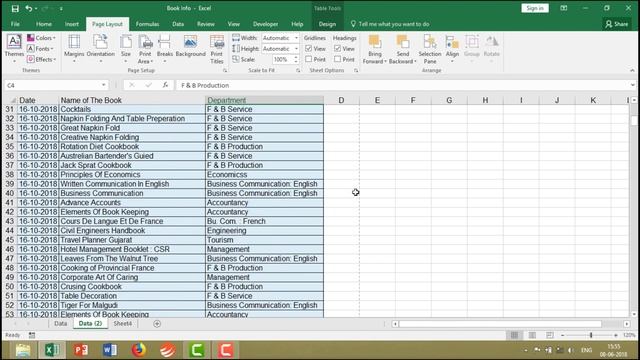
Task: Click the vertical scrollbar down arrow
Action: pos(634,314)
